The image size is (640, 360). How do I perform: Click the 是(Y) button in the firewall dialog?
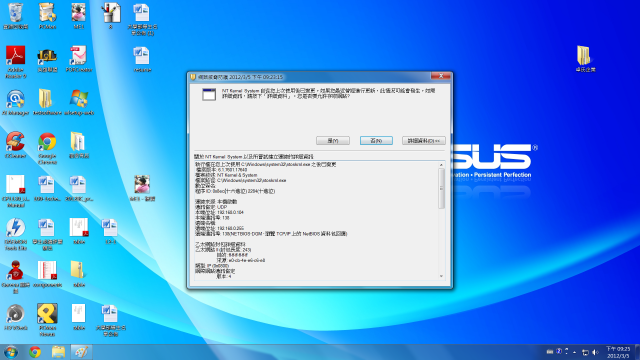[333, 140]
